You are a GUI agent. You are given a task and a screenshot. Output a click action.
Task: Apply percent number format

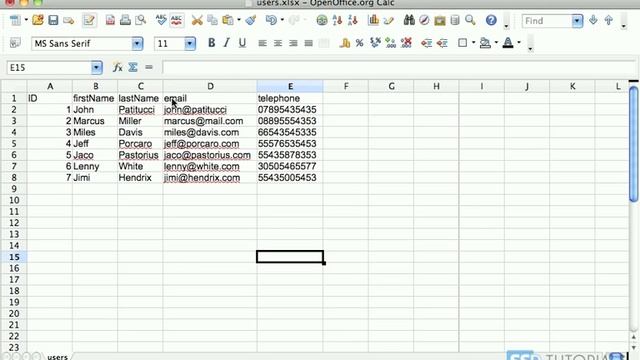click(x=360, y=43)
